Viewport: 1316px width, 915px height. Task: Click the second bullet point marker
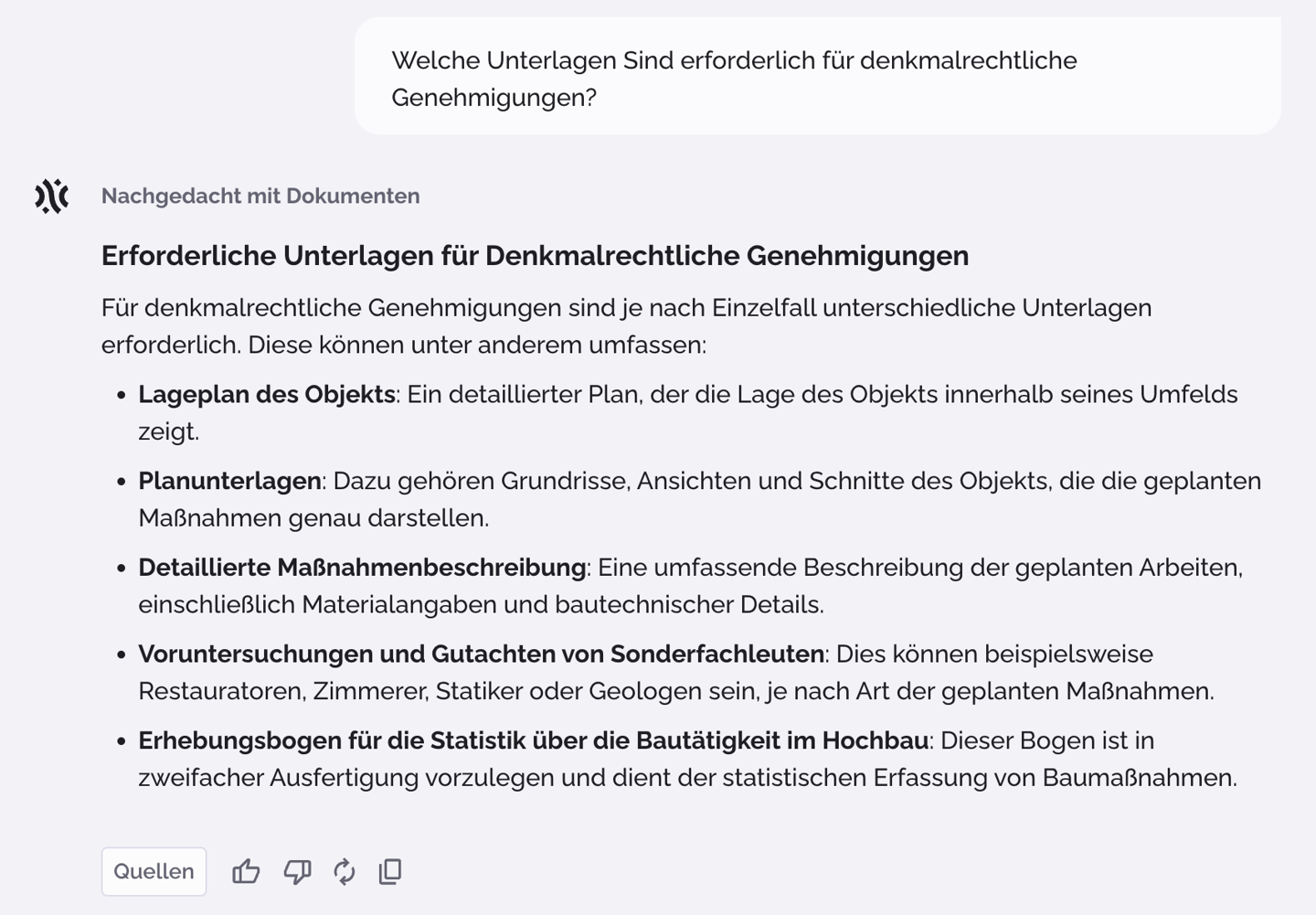[120, 479]
